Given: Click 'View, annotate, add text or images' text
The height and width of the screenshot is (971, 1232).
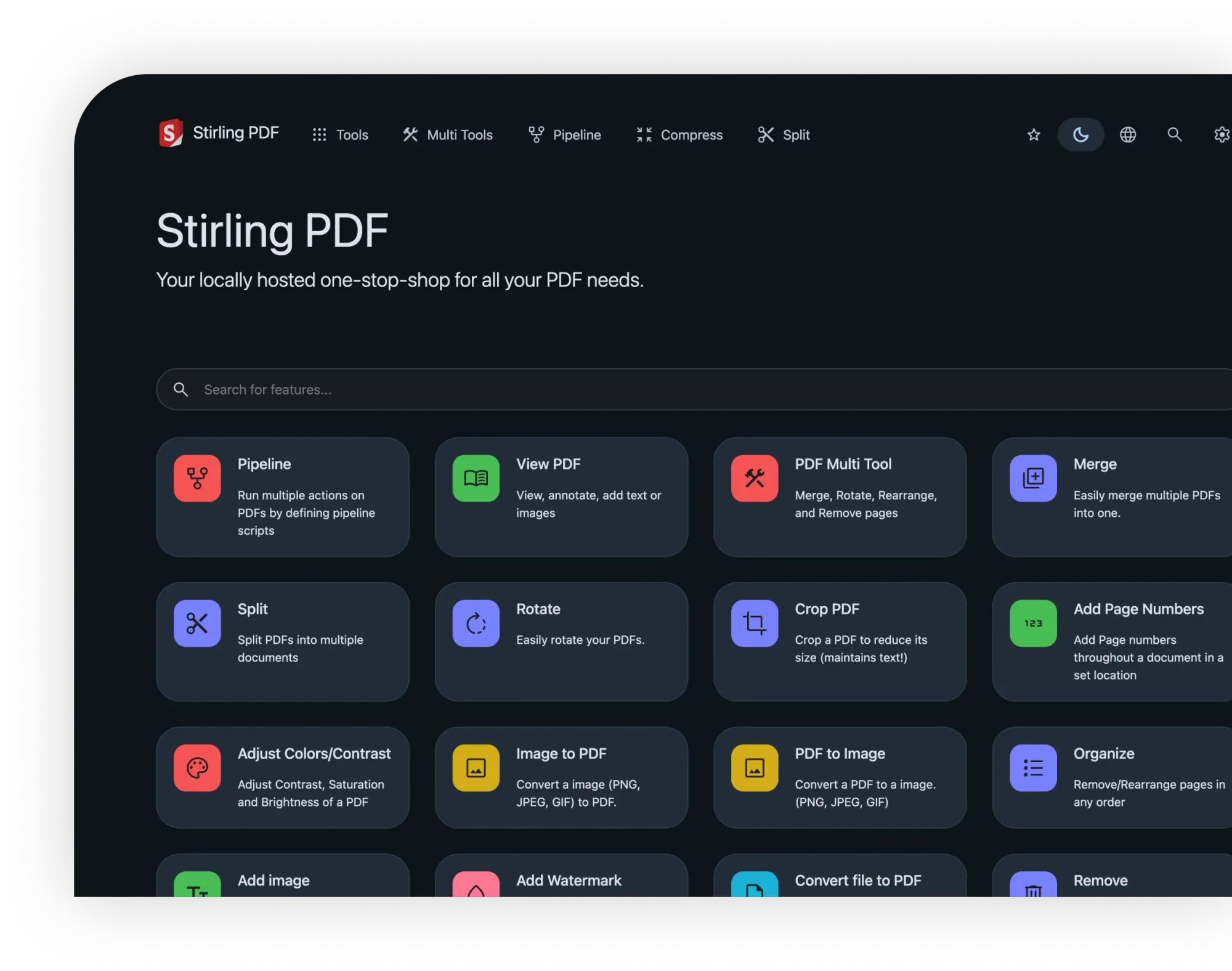Looking at the screenshot, I should coord(589,504).
